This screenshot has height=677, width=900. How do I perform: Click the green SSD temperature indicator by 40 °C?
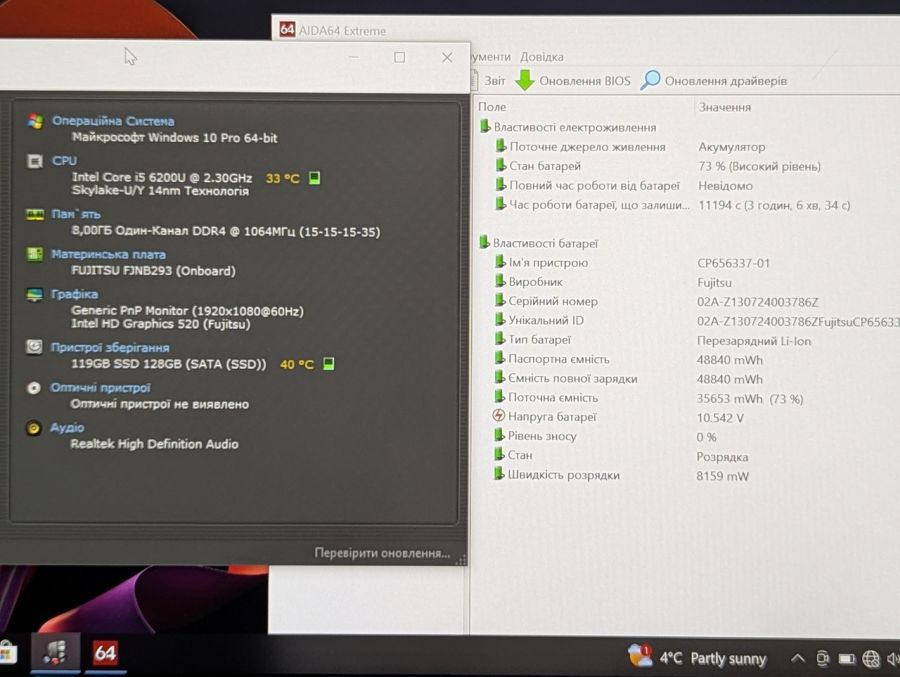[x=328, y=363]
